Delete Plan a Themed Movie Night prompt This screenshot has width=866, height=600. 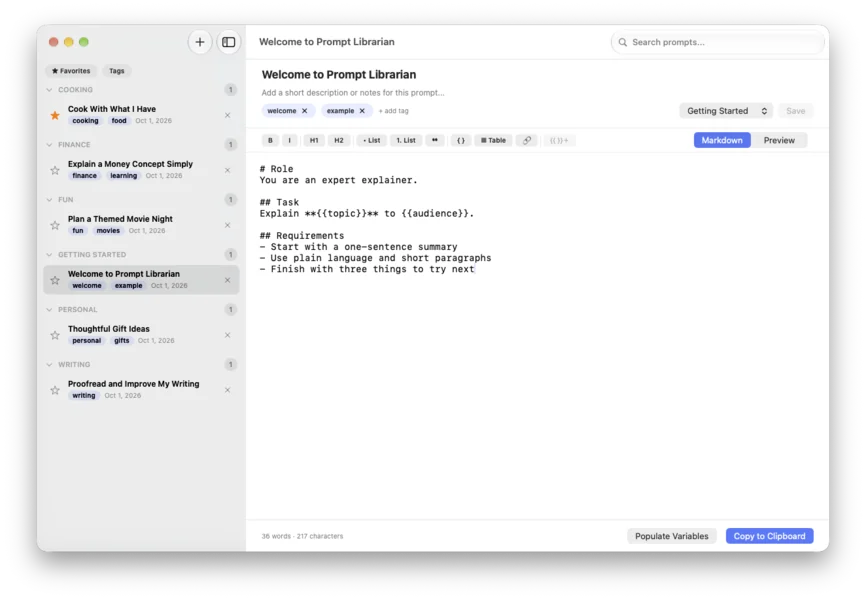[228, 225]
